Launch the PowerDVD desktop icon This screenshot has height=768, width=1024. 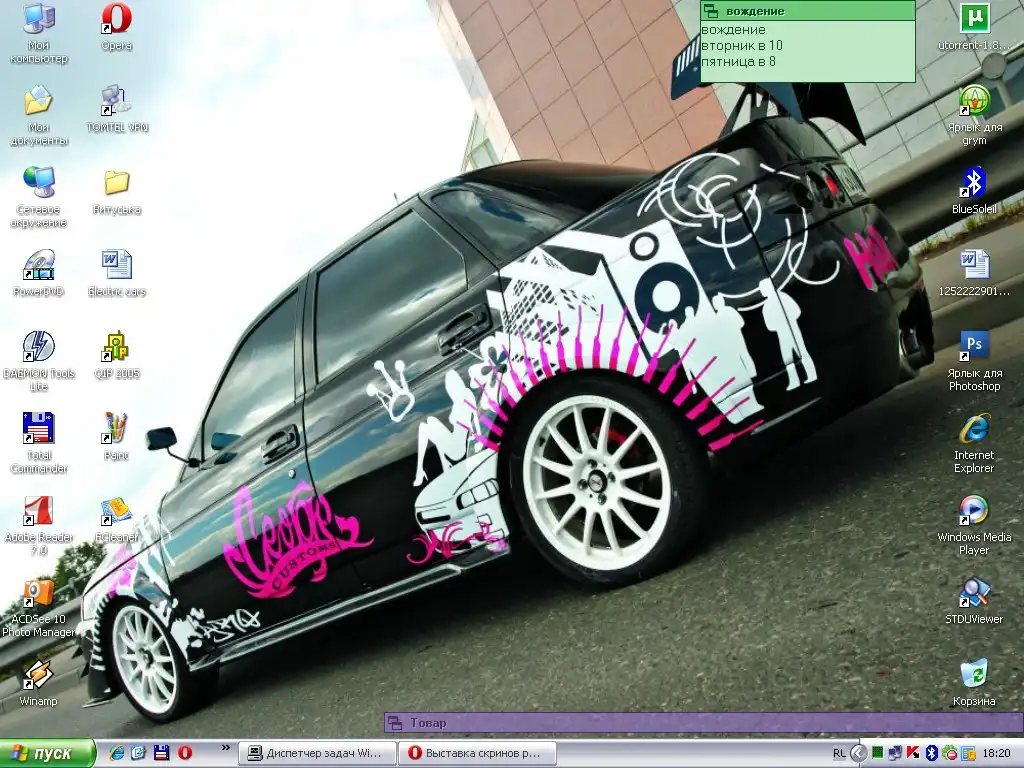point(38,266)
